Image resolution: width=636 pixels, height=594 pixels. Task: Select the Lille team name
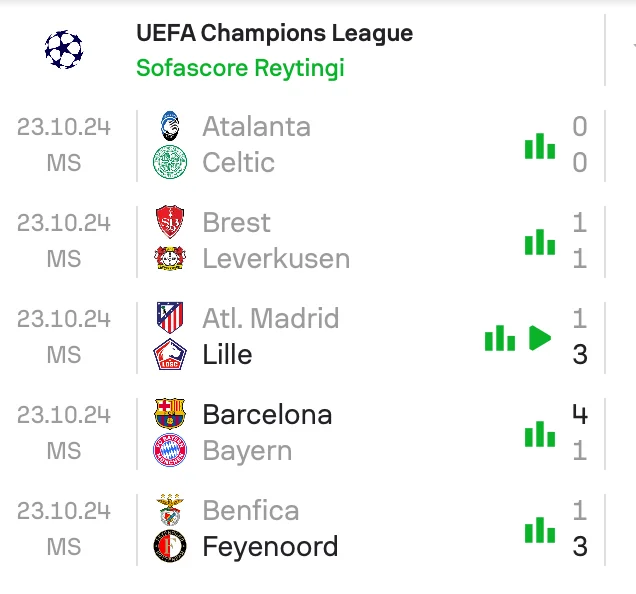227,355
